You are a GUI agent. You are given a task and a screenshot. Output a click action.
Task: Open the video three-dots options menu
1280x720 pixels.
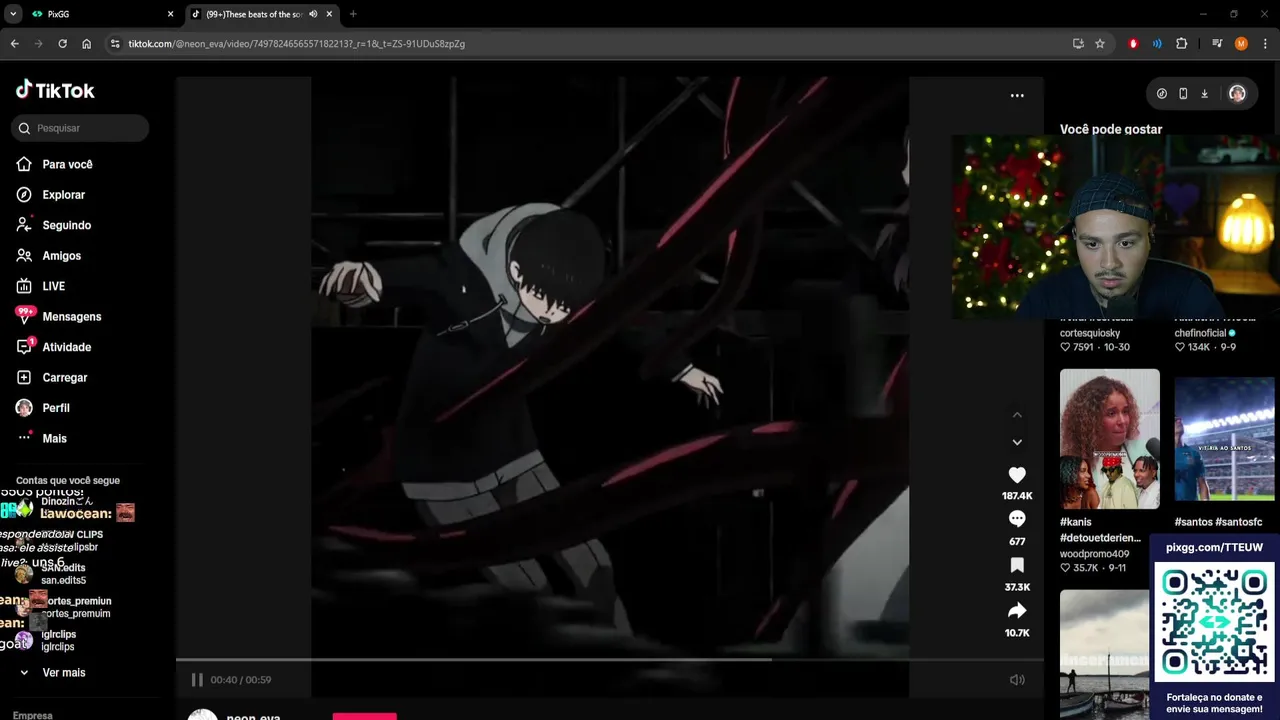[1017, 96]
